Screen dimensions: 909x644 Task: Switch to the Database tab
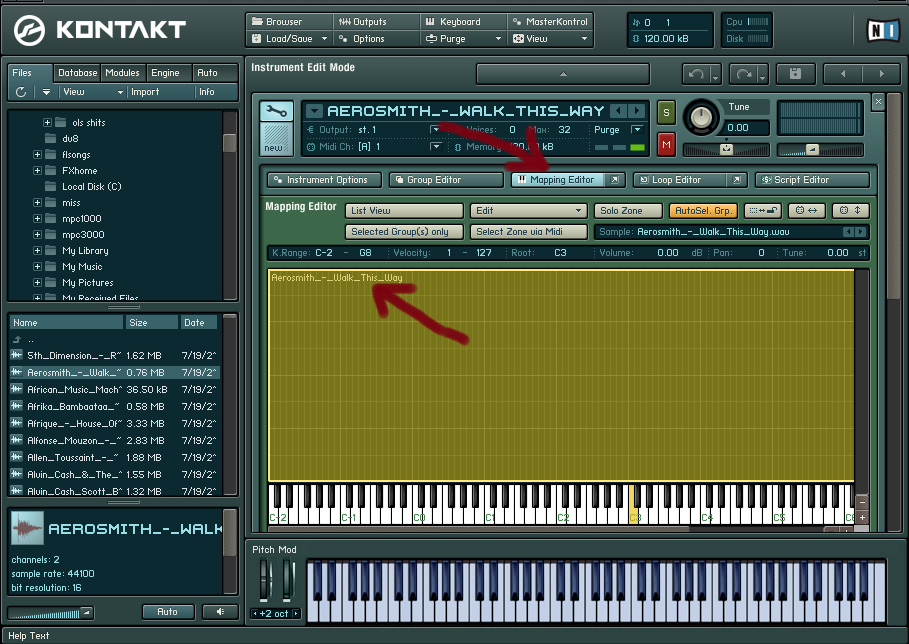(x=77, y=73)
